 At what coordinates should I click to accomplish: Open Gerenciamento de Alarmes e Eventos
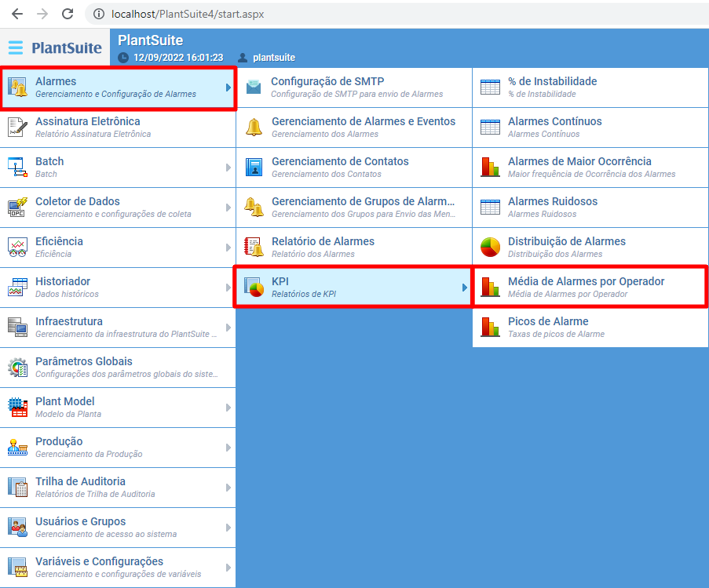pyautogui.click(x=354, y=127)
